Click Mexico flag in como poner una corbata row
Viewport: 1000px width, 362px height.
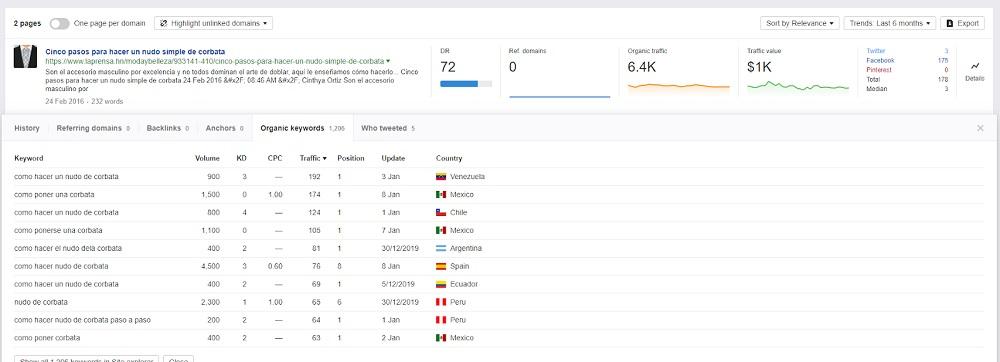(441, 194)
